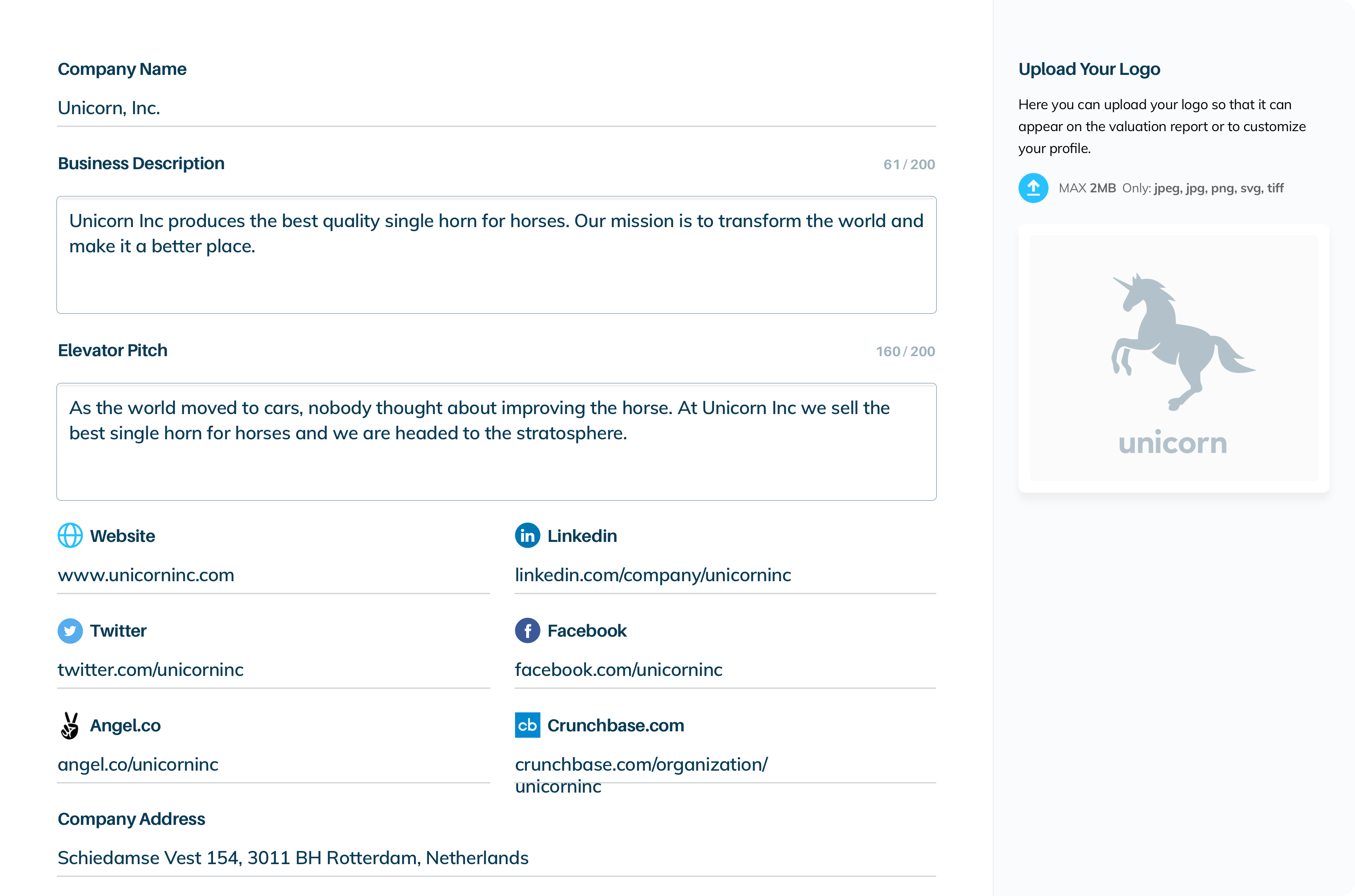Edit the angel.co/unicorninc field
The height and width of the screenshot is (896, 1355).
[274, 765]
